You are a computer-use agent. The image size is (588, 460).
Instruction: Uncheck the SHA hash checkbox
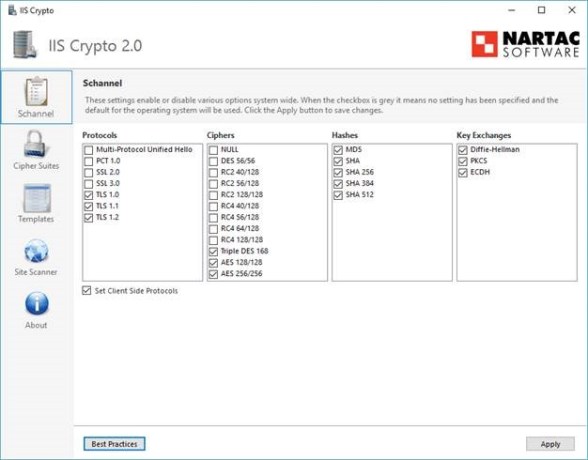338,161
